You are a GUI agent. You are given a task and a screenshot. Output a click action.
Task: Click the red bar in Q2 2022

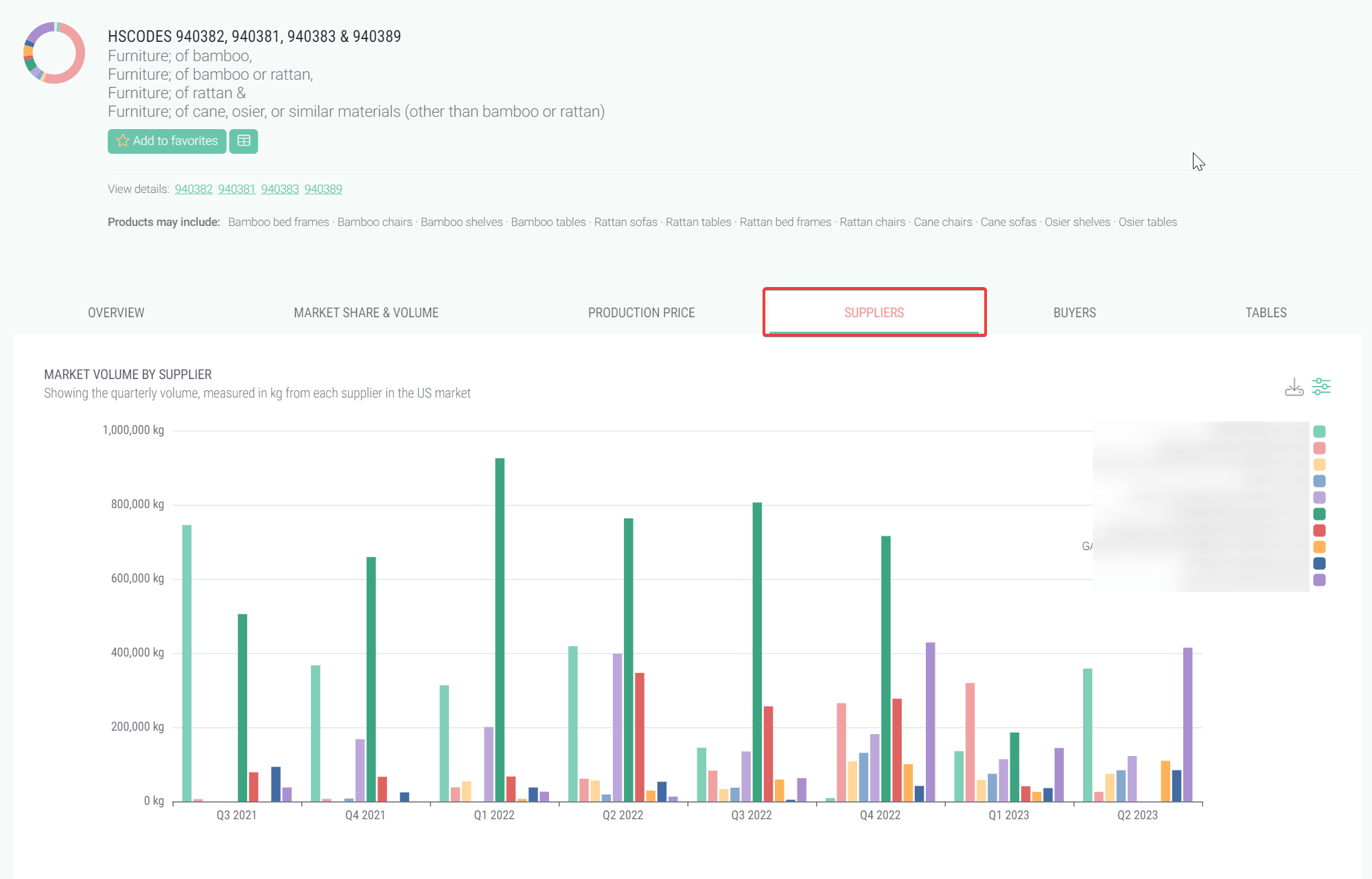point(640,737)
